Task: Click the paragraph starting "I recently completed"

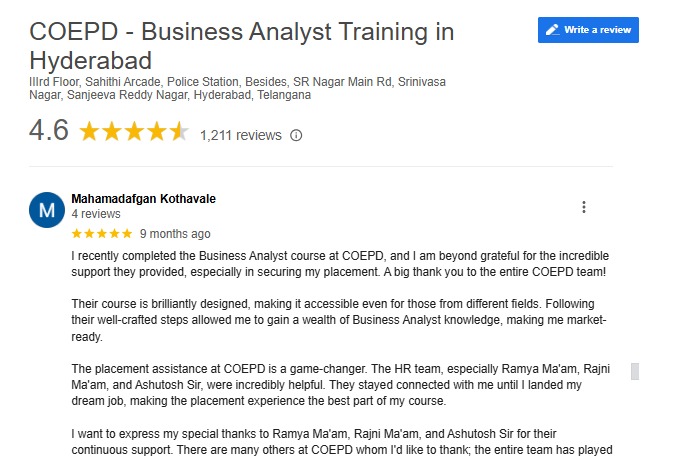Action: pos(340,263)
